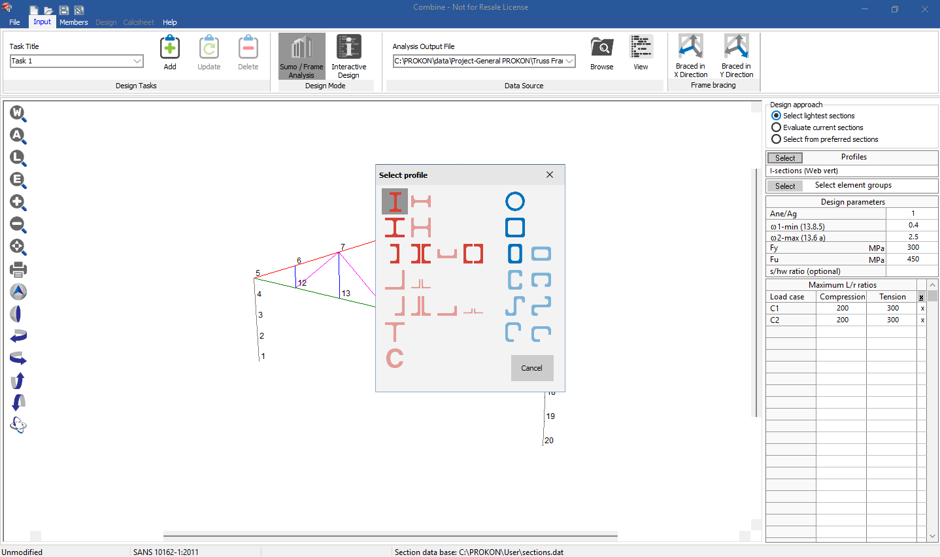Open the Members tab
The image size is (940, 557).
click(74, 22)
